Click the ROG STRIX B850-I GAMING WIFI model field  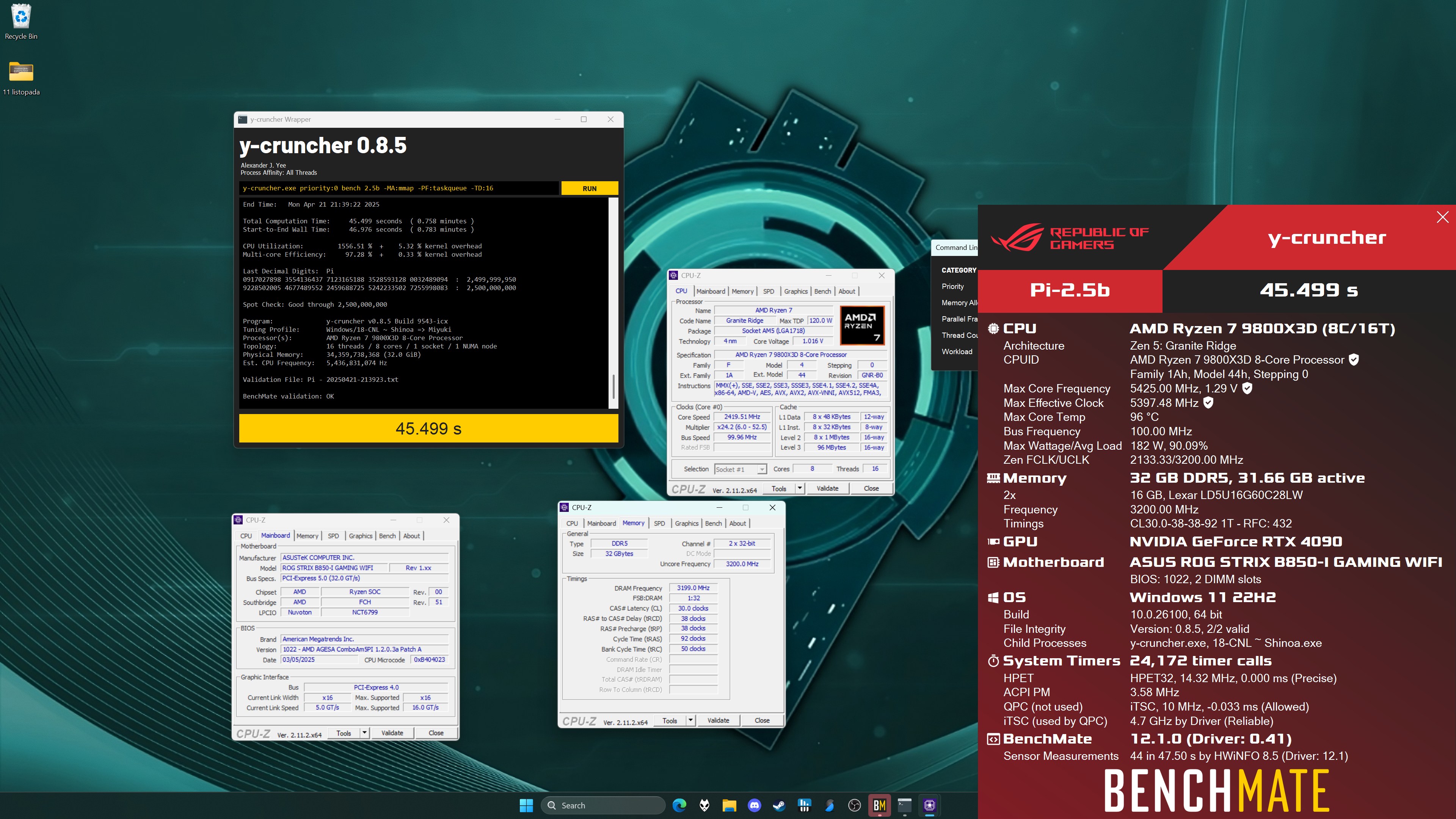point(334,568)
